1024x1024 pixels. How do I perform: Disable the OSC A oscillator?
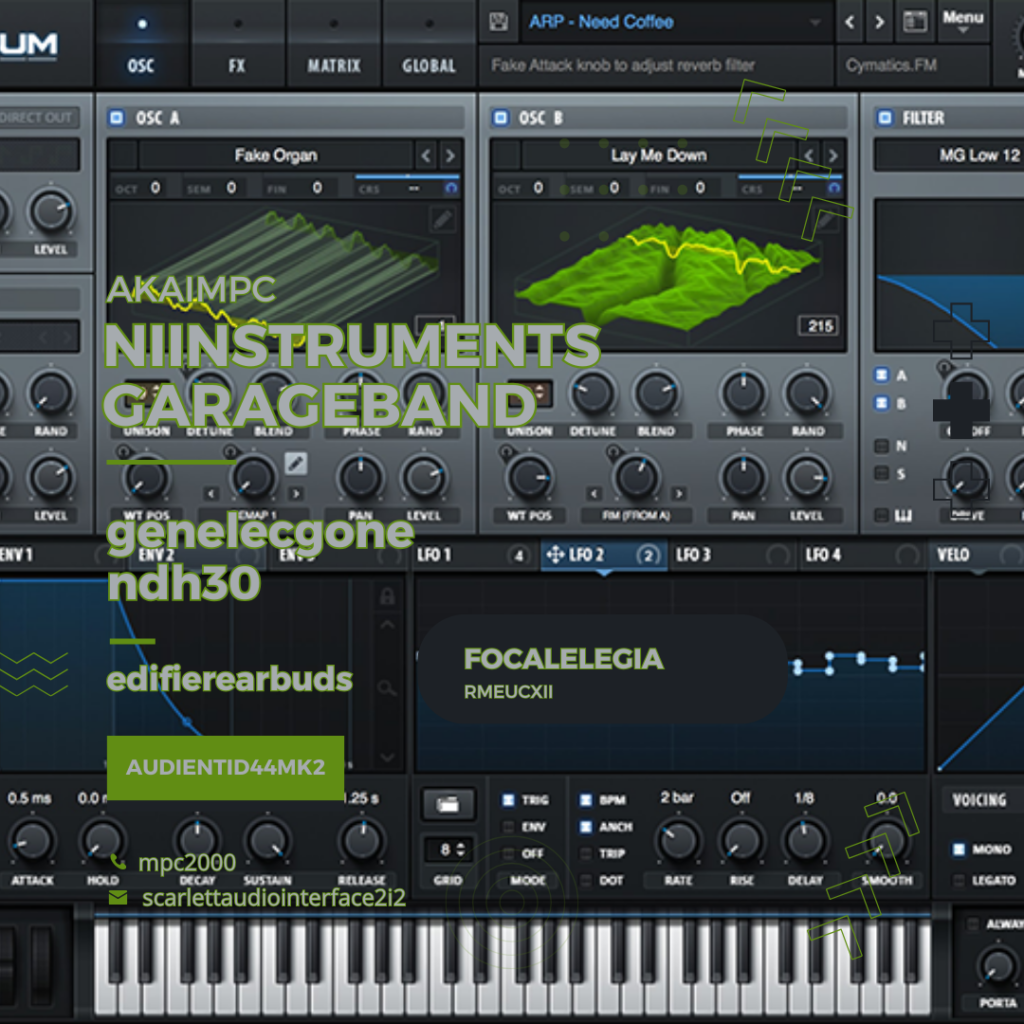point(116,118)
